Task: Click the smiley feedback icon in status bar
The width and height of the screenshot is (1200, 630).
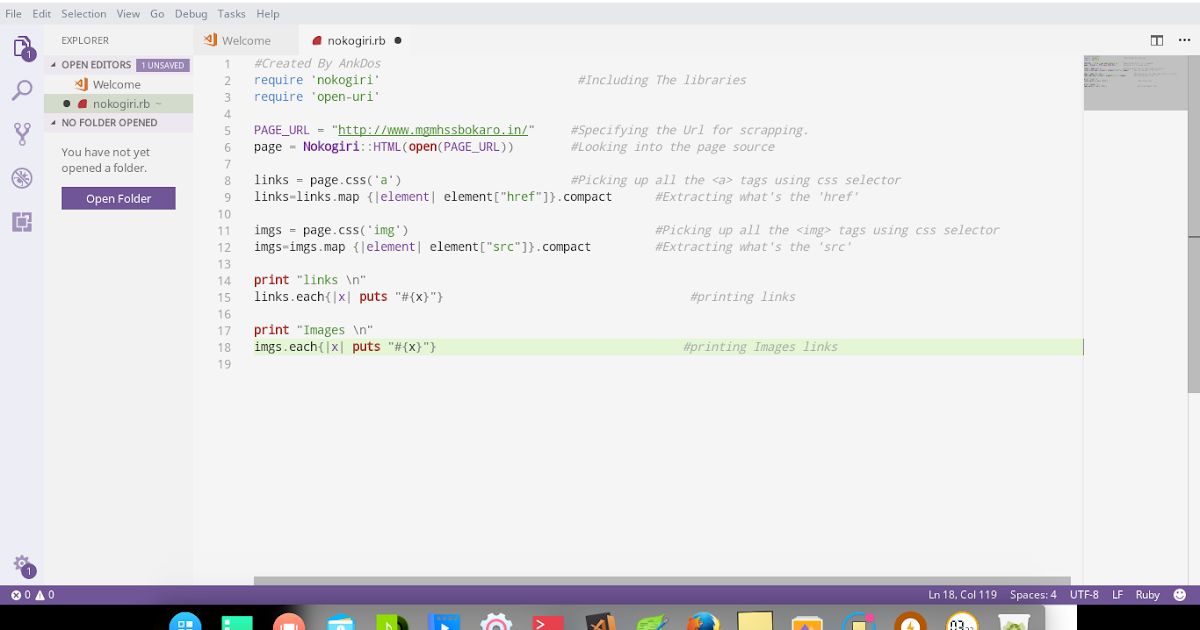Action: 1178,594
